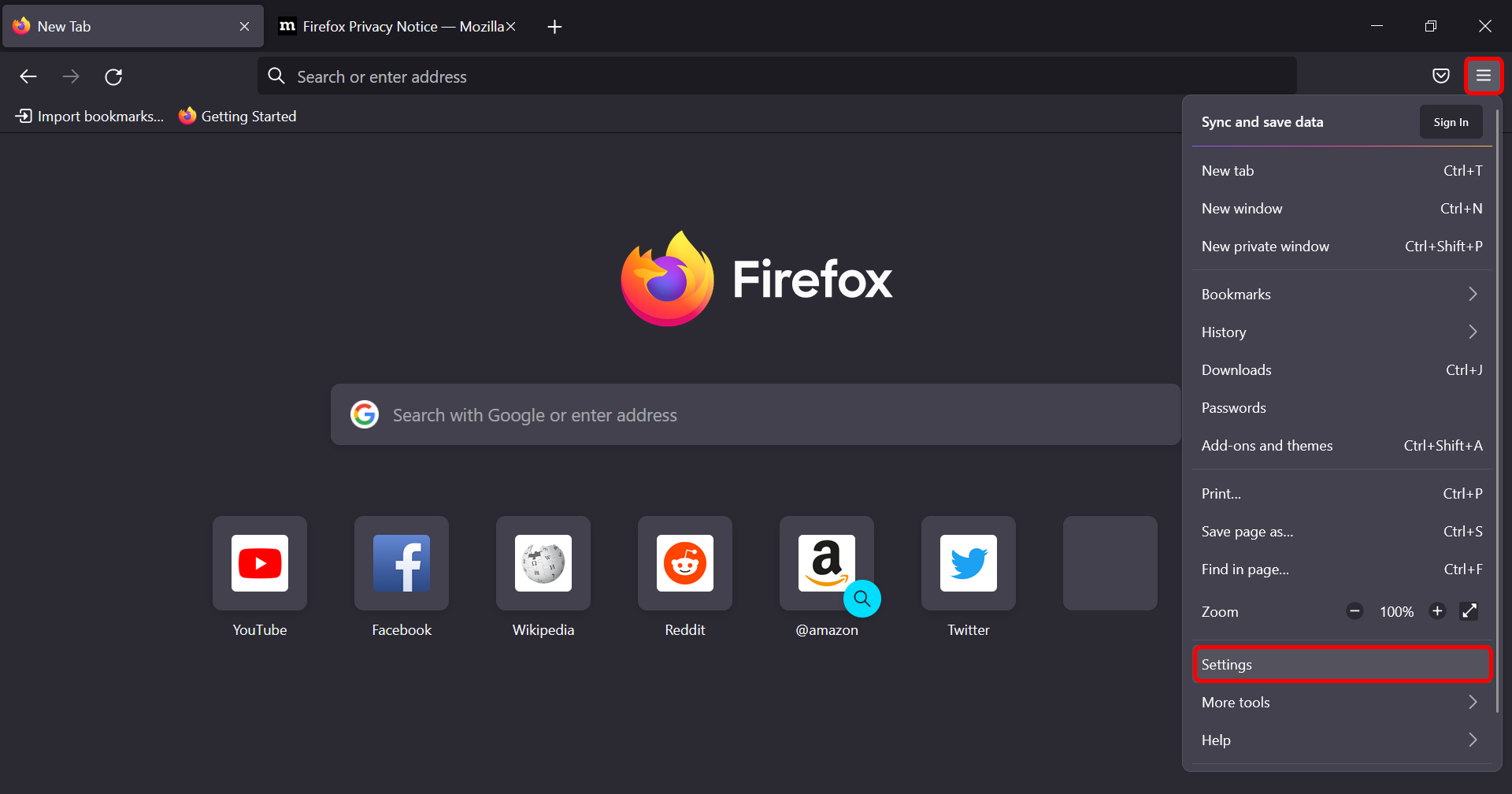The height and width of the screenshot is (794, 1512).
Task: Minimize the Firefox window
Action: pyautogui.click(x=1377, y=26)
